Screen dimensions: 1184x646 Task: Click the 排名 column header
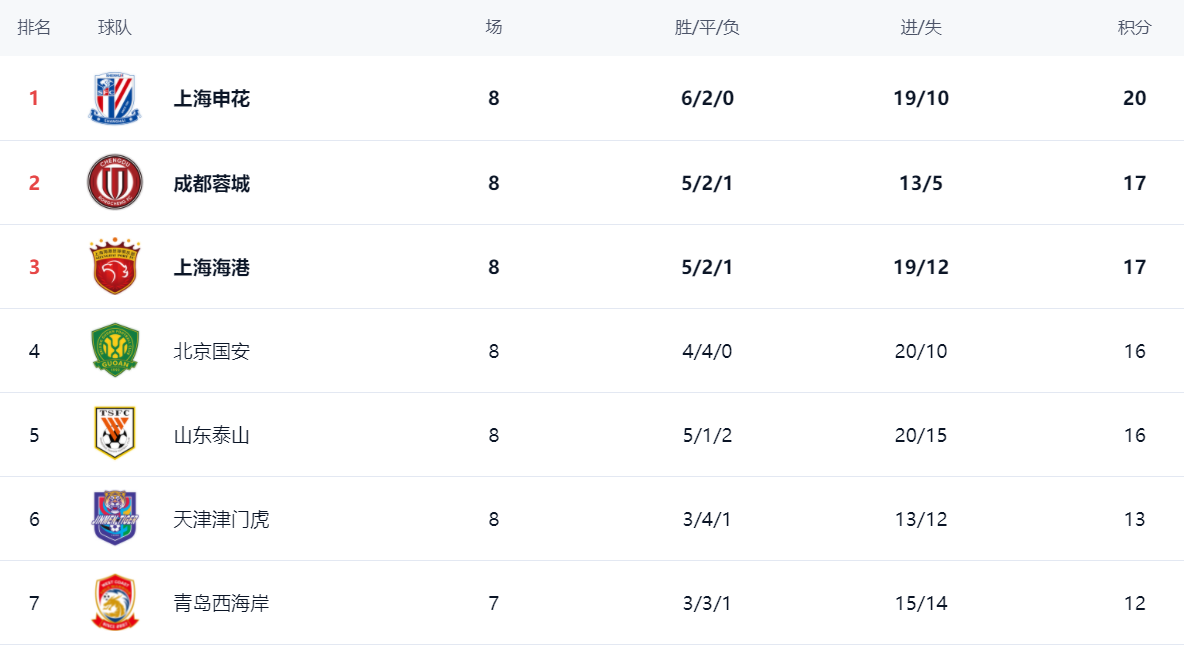(34, 28)
